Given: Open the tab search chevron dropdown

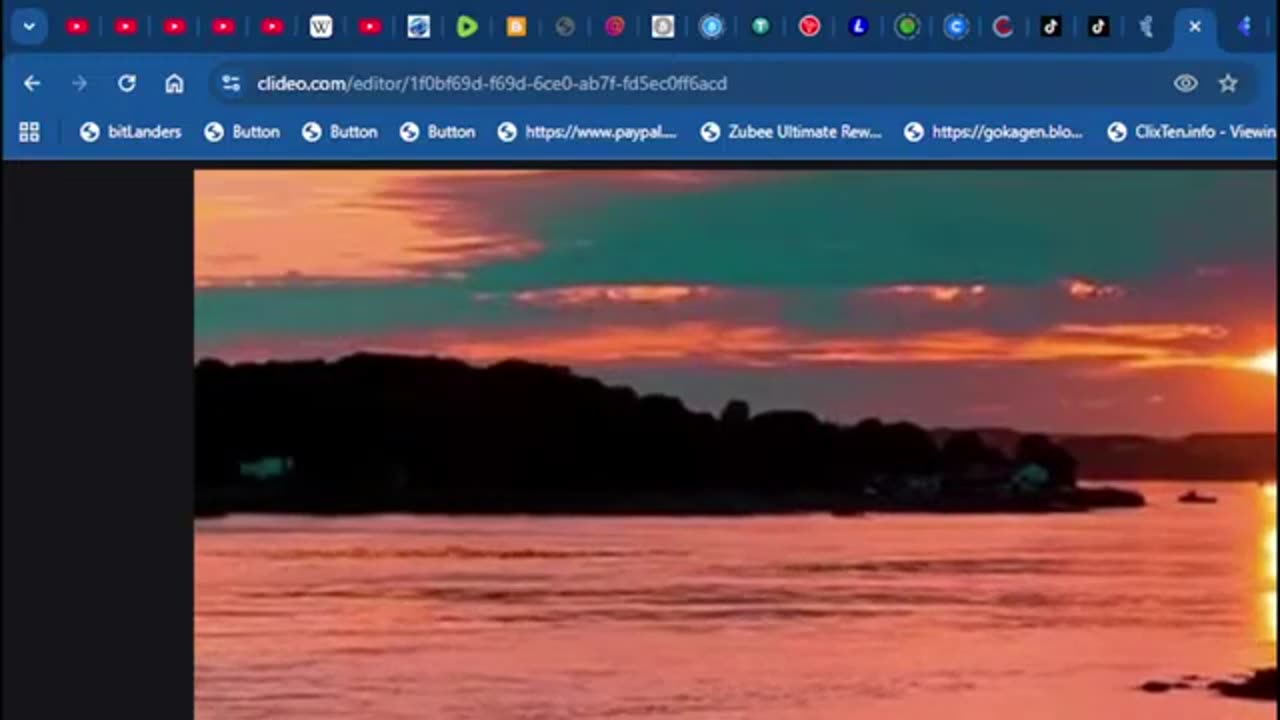Looking at the screenshot, I should pos(29,27).
